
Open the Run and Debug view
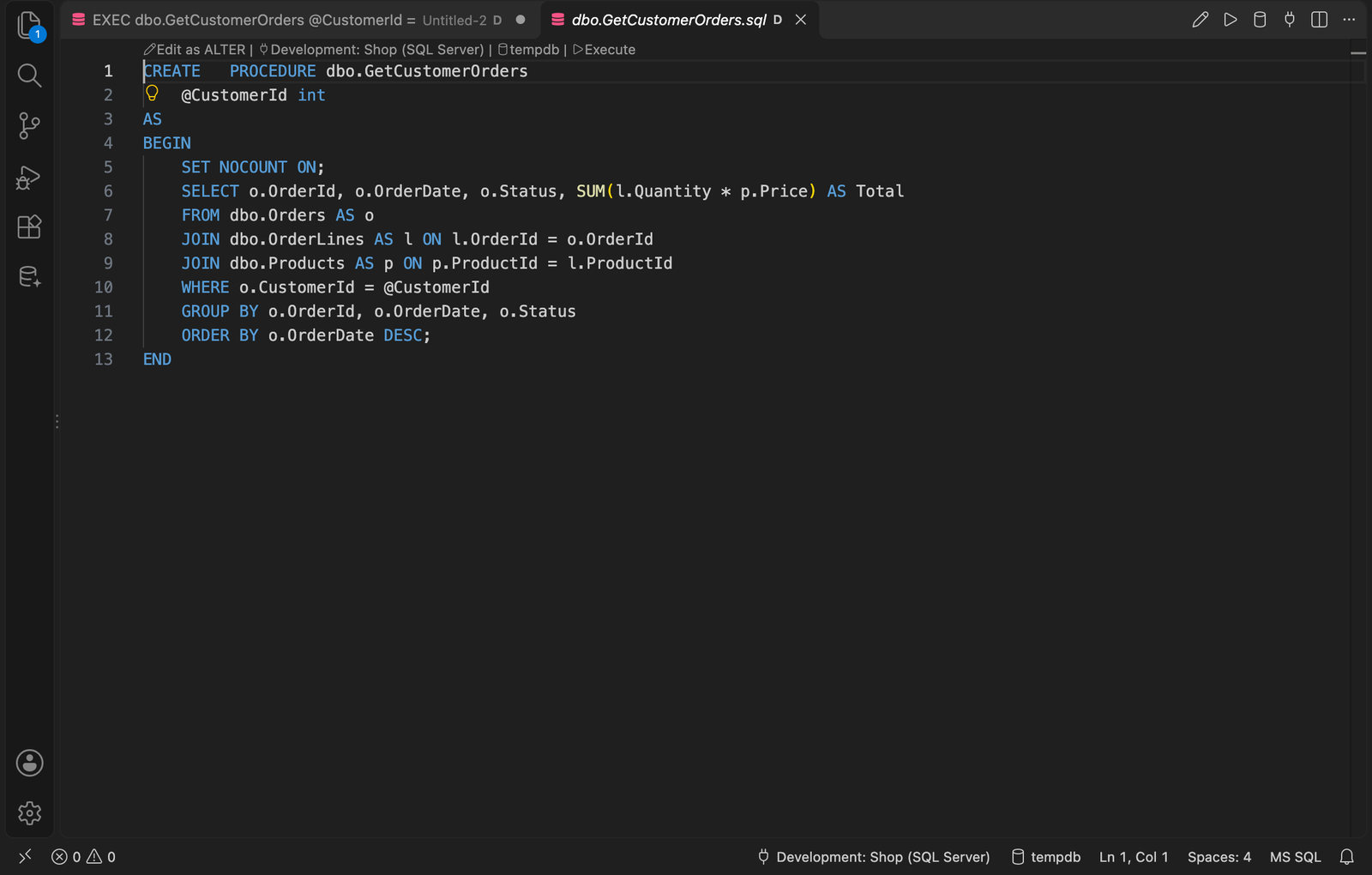[x=29, y=177]
